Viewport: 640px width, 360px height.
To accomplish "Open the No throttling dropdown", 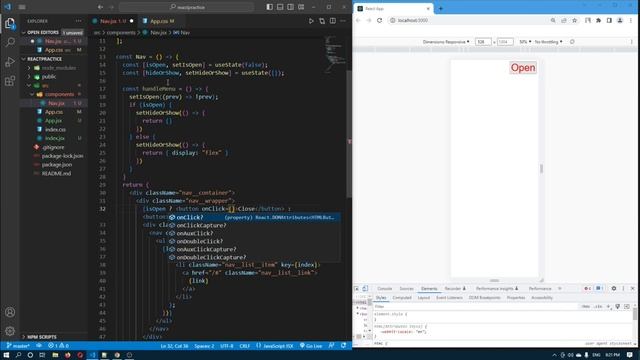I will click(x=549, y=42).
